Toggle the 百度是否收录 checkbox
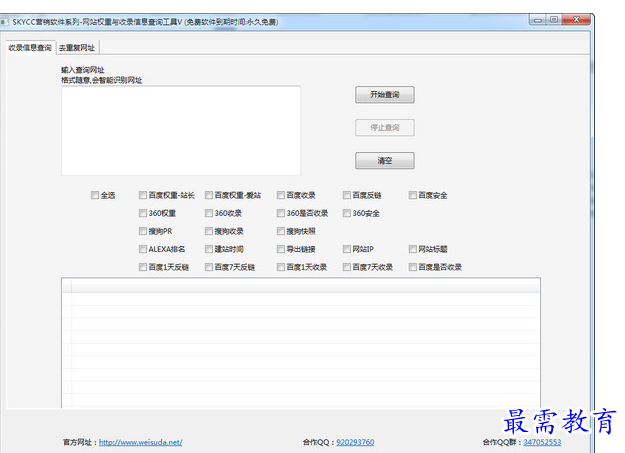Screen dimensions: 625x453 pos(413,267)
